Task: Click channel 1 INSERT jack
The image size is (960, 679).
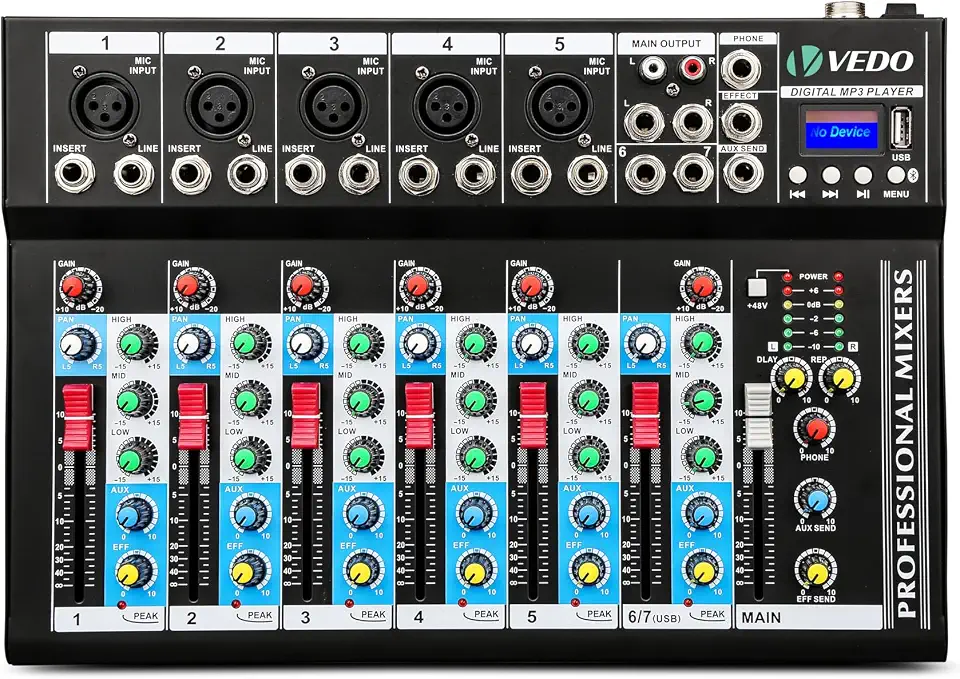Action: pyautogui.click(x=75, y=174)
